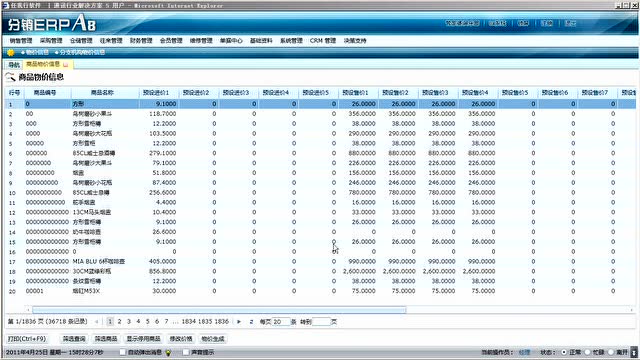The image size is (640, 360).
Task: Click the rightmost link in the top header bar
Action: coord(570,23)
